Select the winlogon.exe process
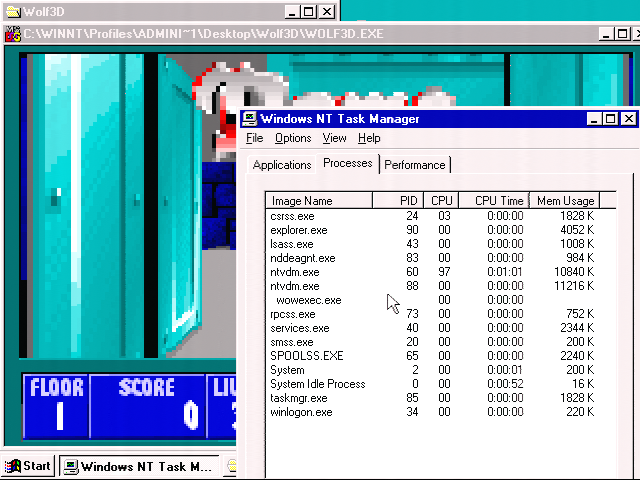Viewport: 640px width, 480px height. (433, 412)
